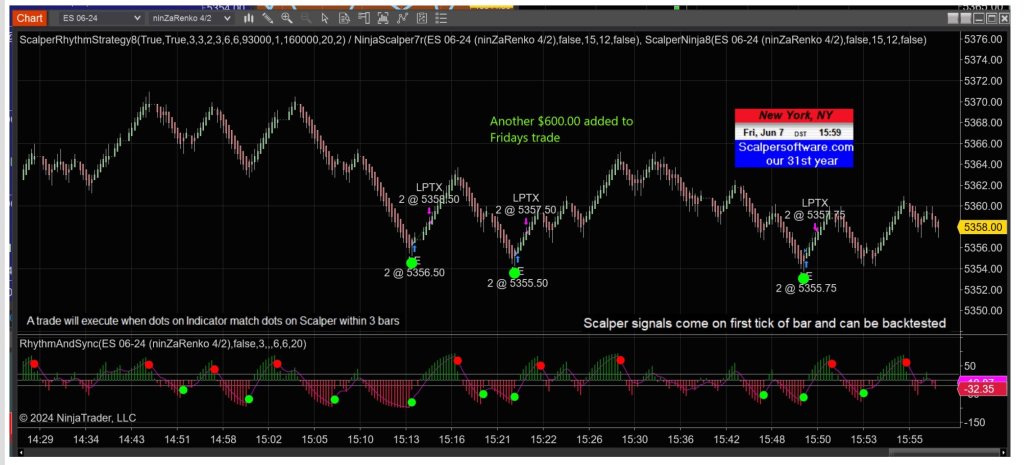
Task: Select the greyed-out Zoom Out magnifier
Action: point(306,18)
